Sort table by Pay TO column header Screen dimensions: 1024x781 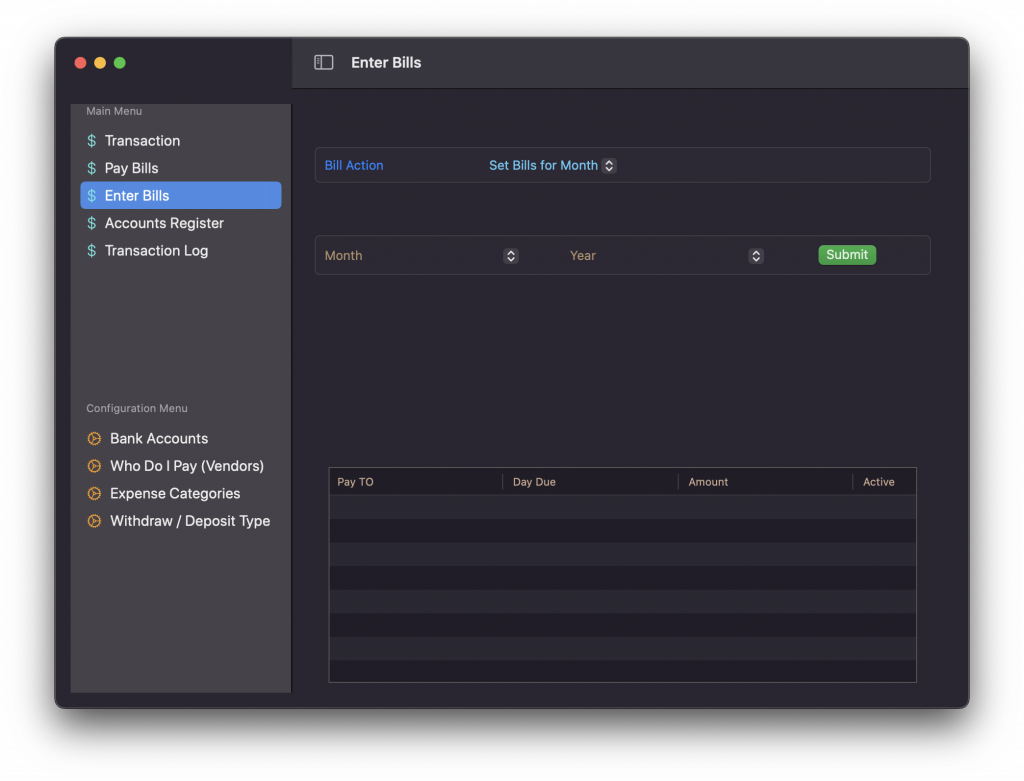pos(355,482)
